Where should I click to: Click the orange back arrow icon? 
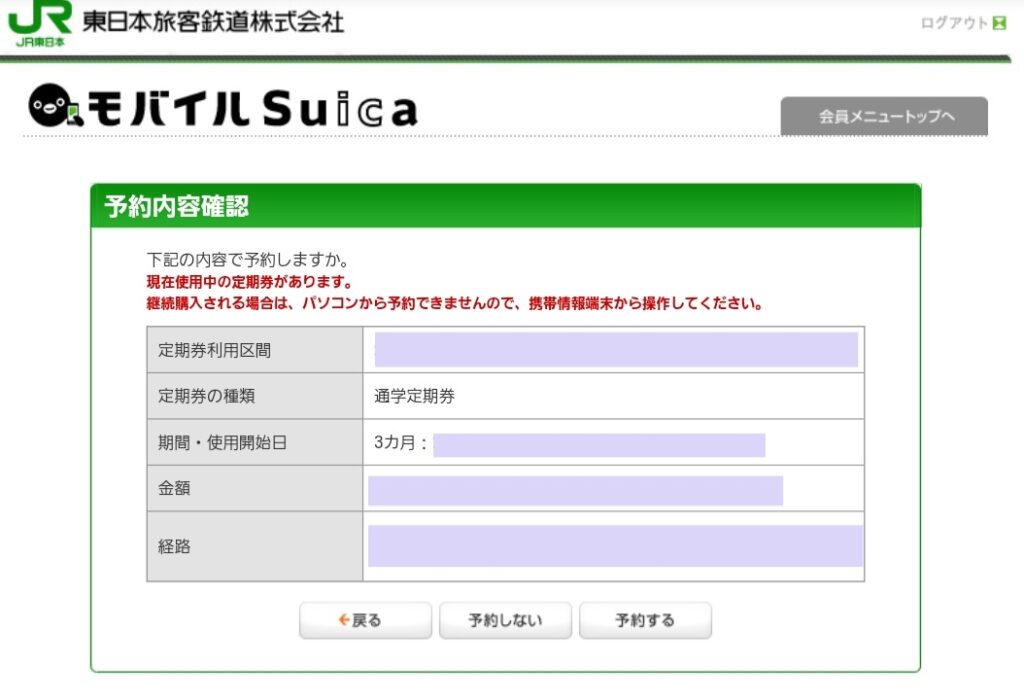(343, 620)
